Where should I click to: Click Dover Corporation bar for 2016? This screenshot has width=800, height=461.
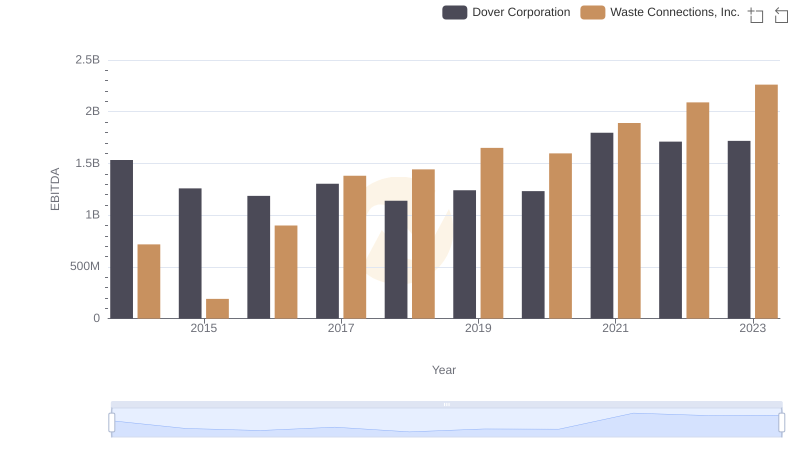click(x=259, y=257)
